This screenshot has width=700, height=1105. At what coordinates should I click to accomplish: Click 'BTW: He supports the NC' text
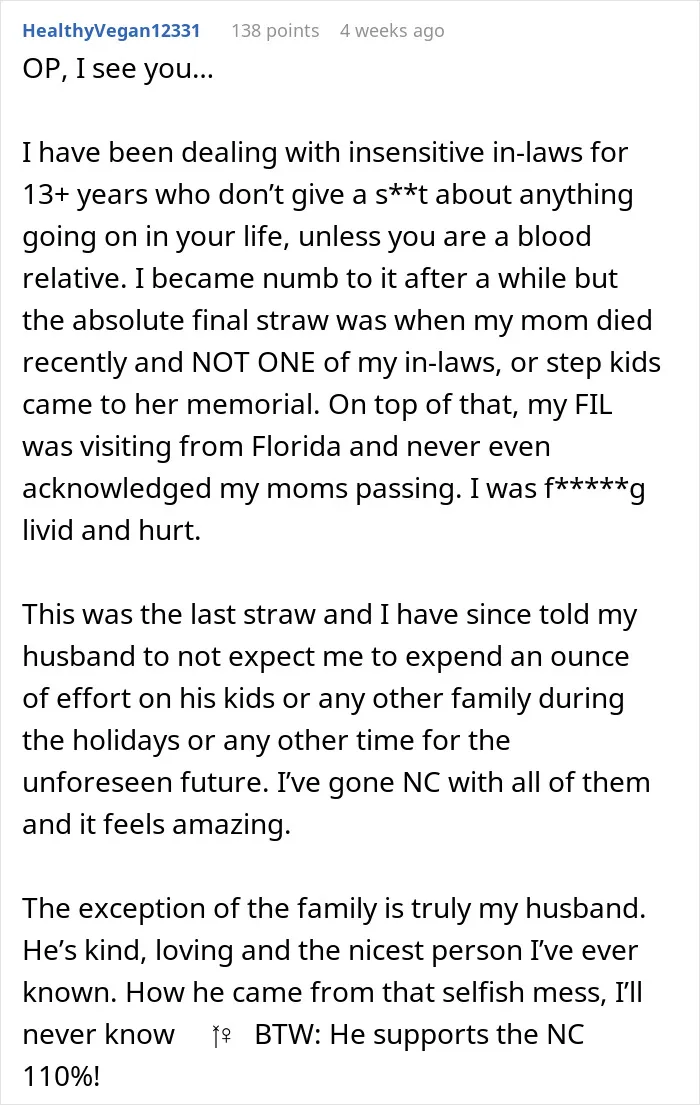pyautogui.click(x=419, y=1035)
